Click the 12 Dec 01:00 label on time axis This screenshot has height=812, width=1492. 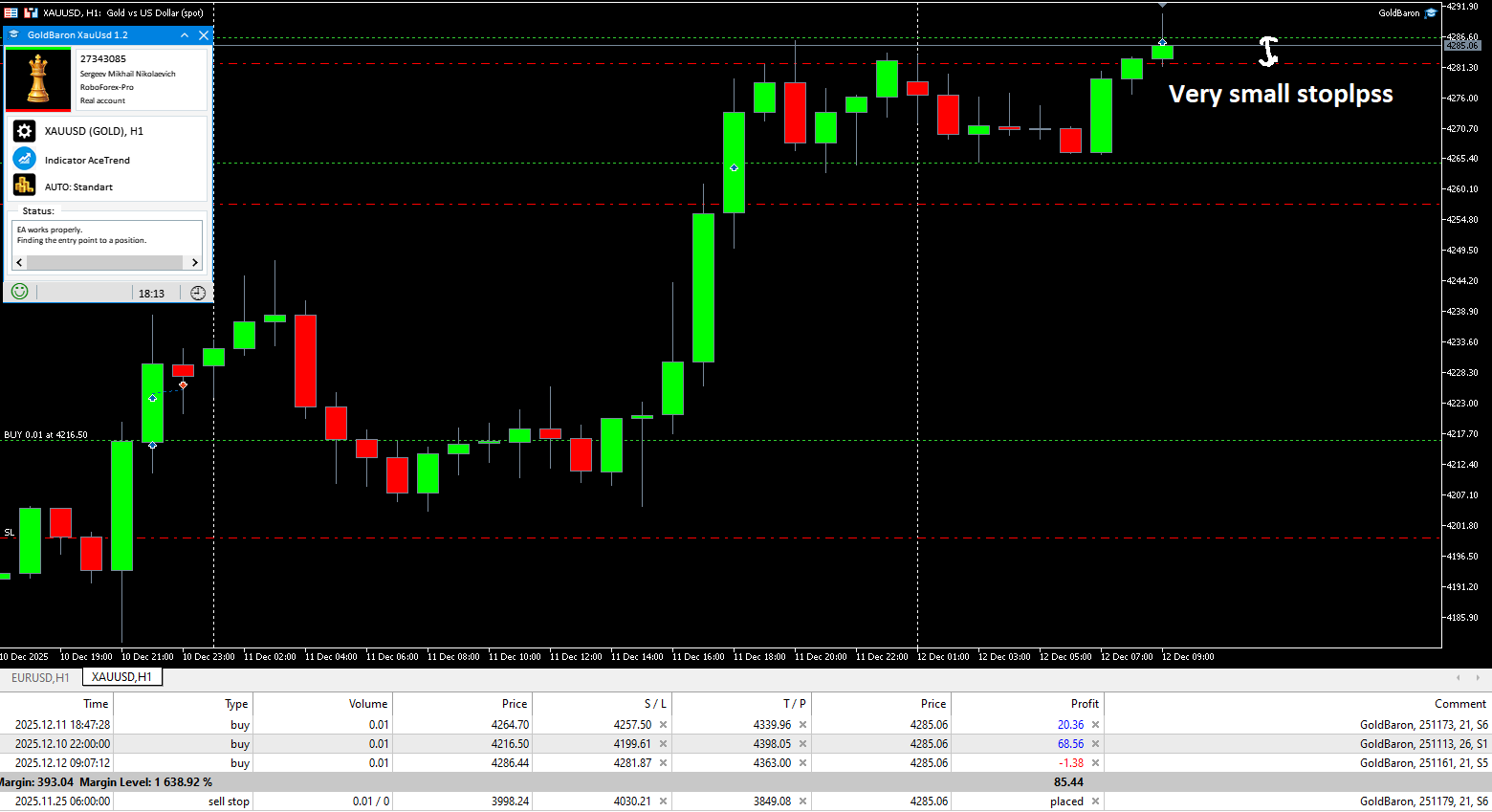click(x=943, y=657)
